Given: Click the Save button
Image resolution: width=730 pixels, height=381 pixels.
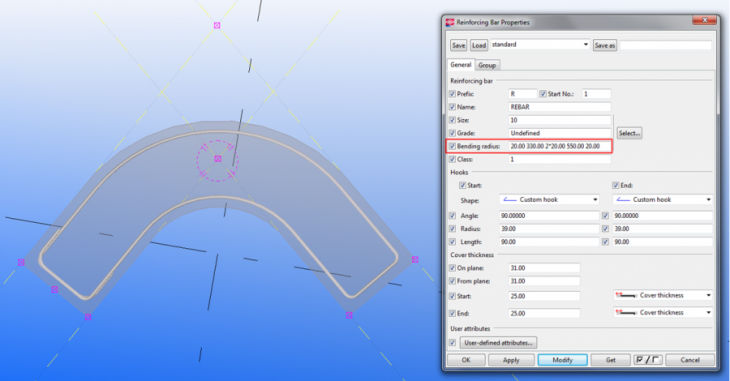Looking at the screenshot, I should (x=459, y=45).
